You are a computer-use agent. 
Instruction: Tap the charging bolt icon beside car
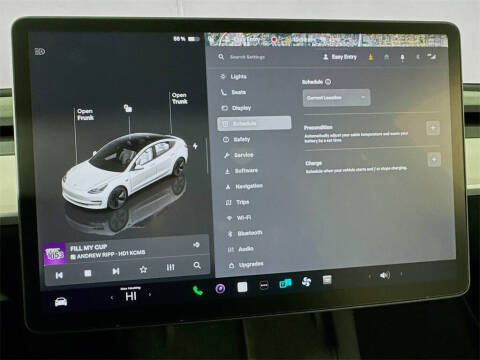click(x=195, y=146)
